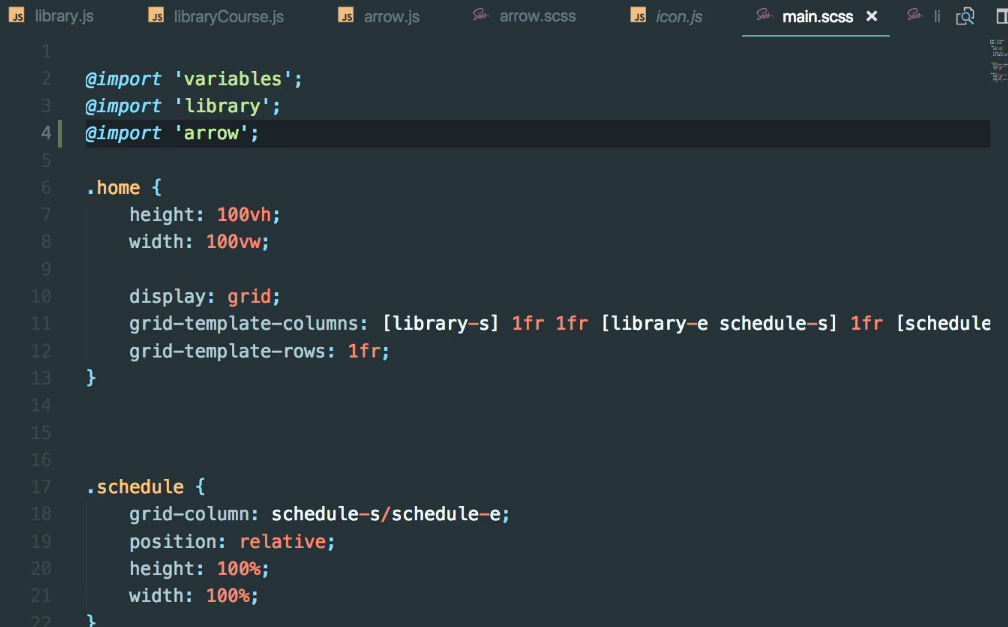The image size is (1008, 627).
Task: Click the @import 'arrow' statement
Action: pos(170,132)
